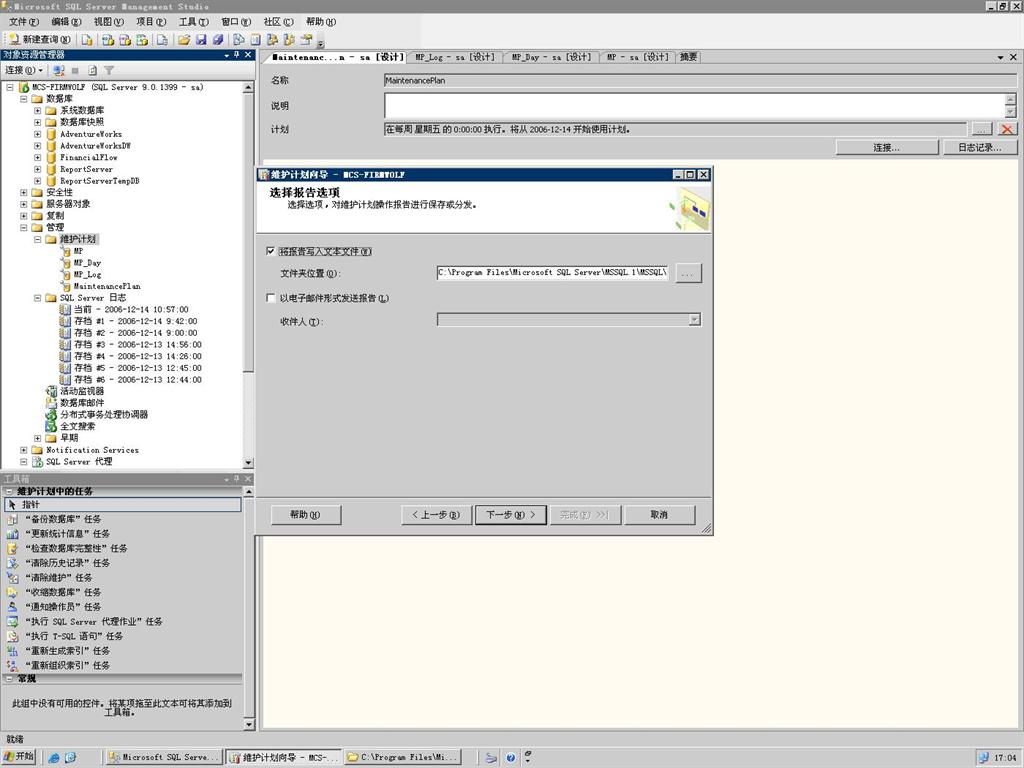This screenshot has height=768, width=1024.
Task: Click the Refresh icon in Object Explorer toolbar
Action: point(93,70)
